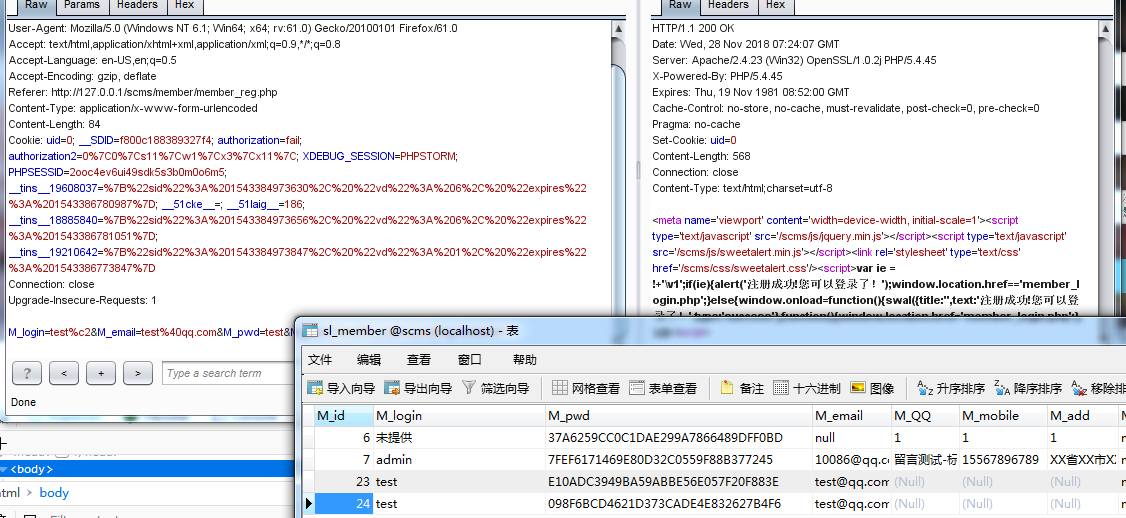Select the M_id cell with value 23
Screen dimensions: 1126x518
[x=344, y=481]
